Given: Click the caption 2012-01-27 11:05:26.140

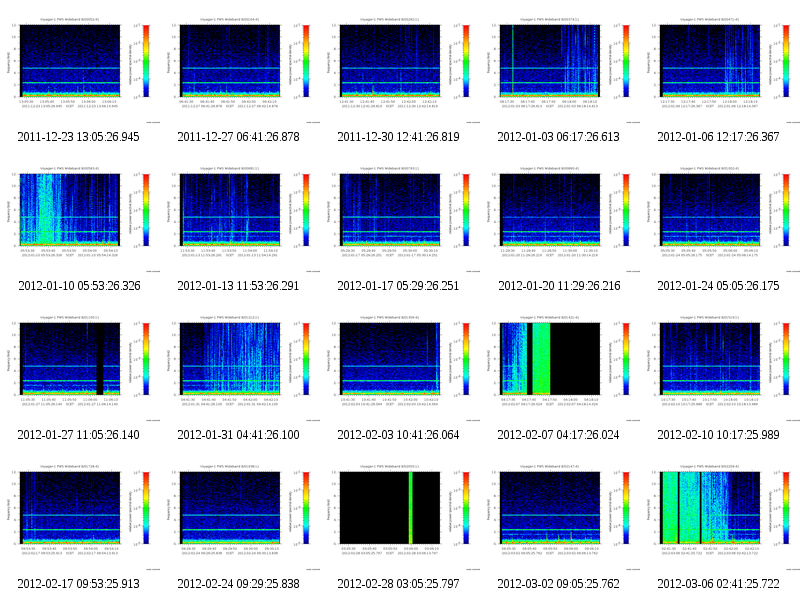Looking at the screenshot, I should coord(78,435).
